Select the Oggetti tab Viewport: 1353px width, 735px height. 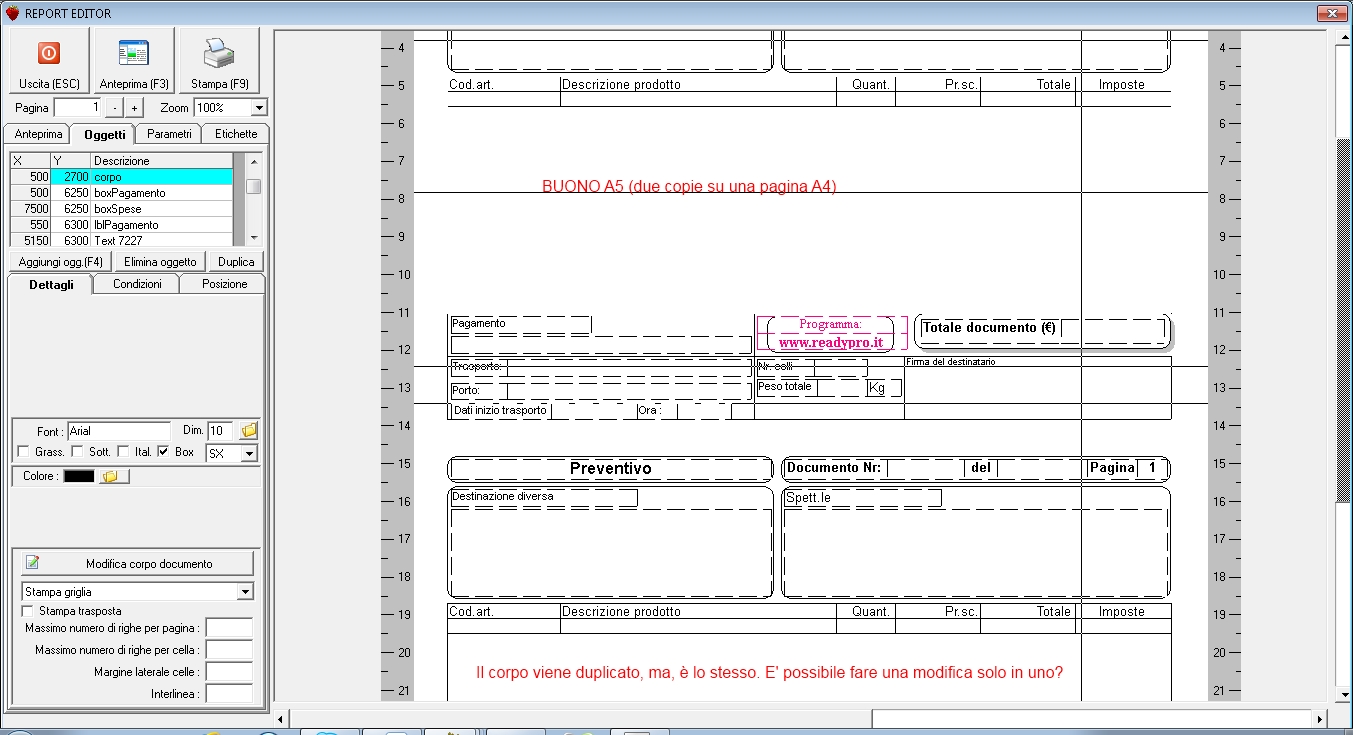pyautogui.click(x=104, y=134)
